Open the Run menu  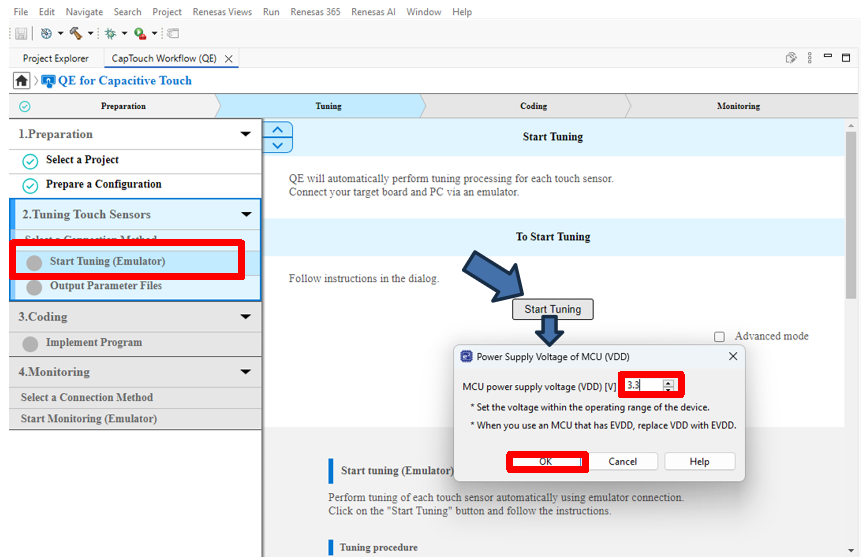click(x=271, y=12)
